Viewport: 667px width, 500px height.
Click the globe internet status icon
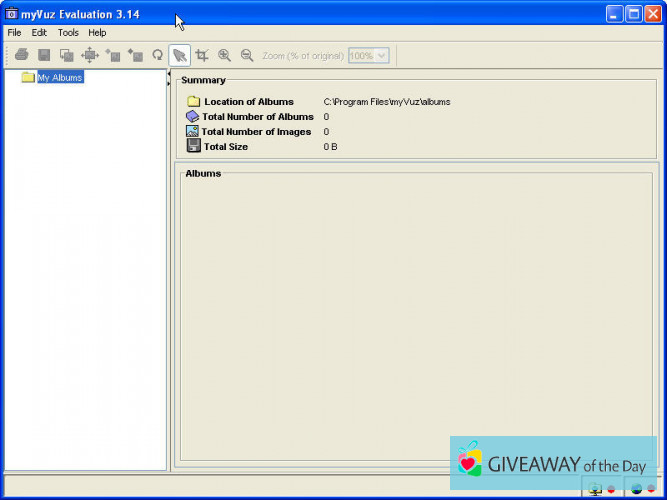pyautogui.click(x=636, y=488)
